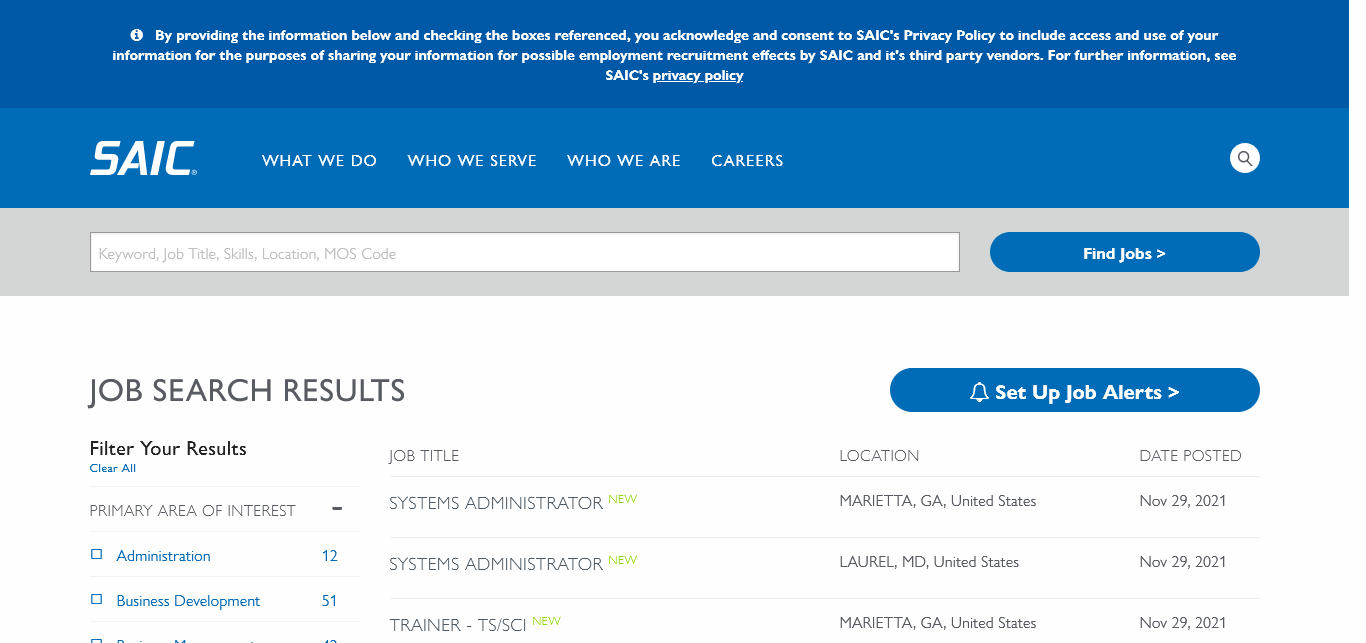This screenshot has height=643, width=1366.
Task: Click Clear All to reset filters
Action: [112, 468]
